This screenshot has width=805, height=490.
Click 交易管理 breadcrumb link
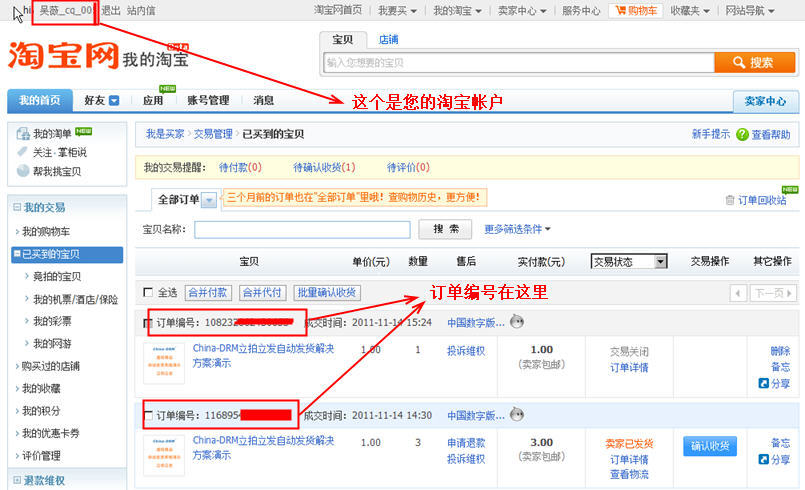coord(213,134)
